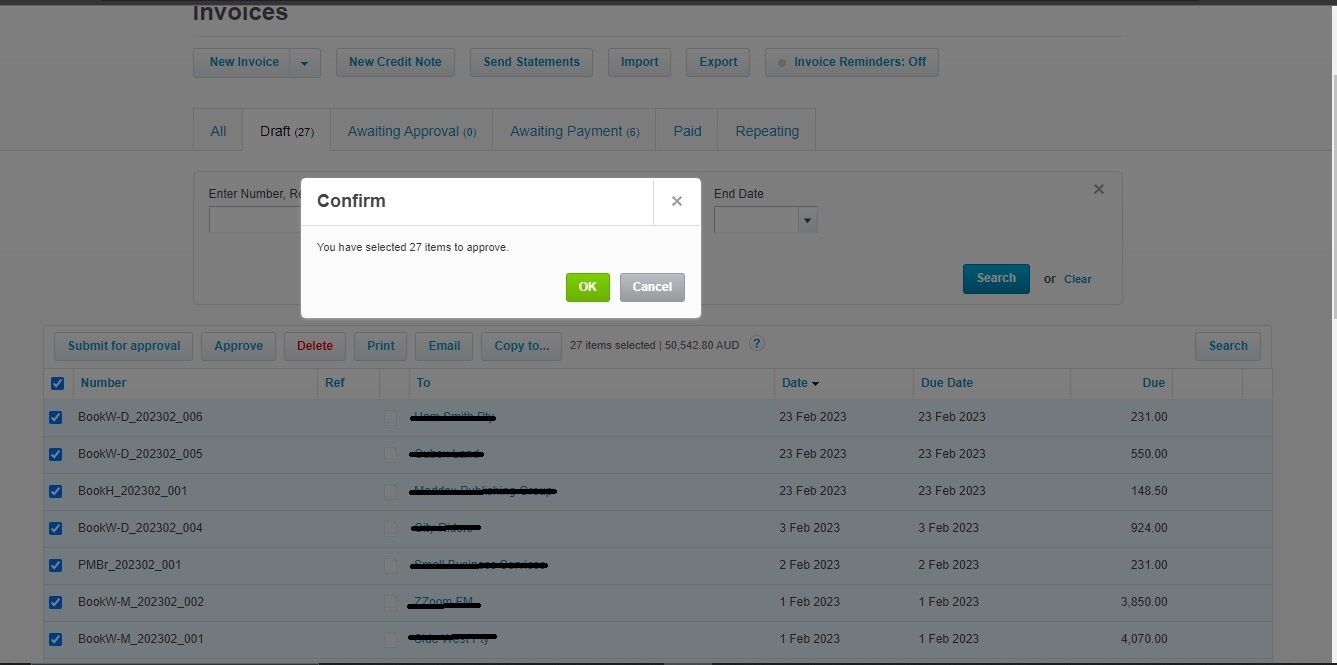Click the Send Statements button
The height and width of the screenshot is (665, 1337).
[531, 62]
